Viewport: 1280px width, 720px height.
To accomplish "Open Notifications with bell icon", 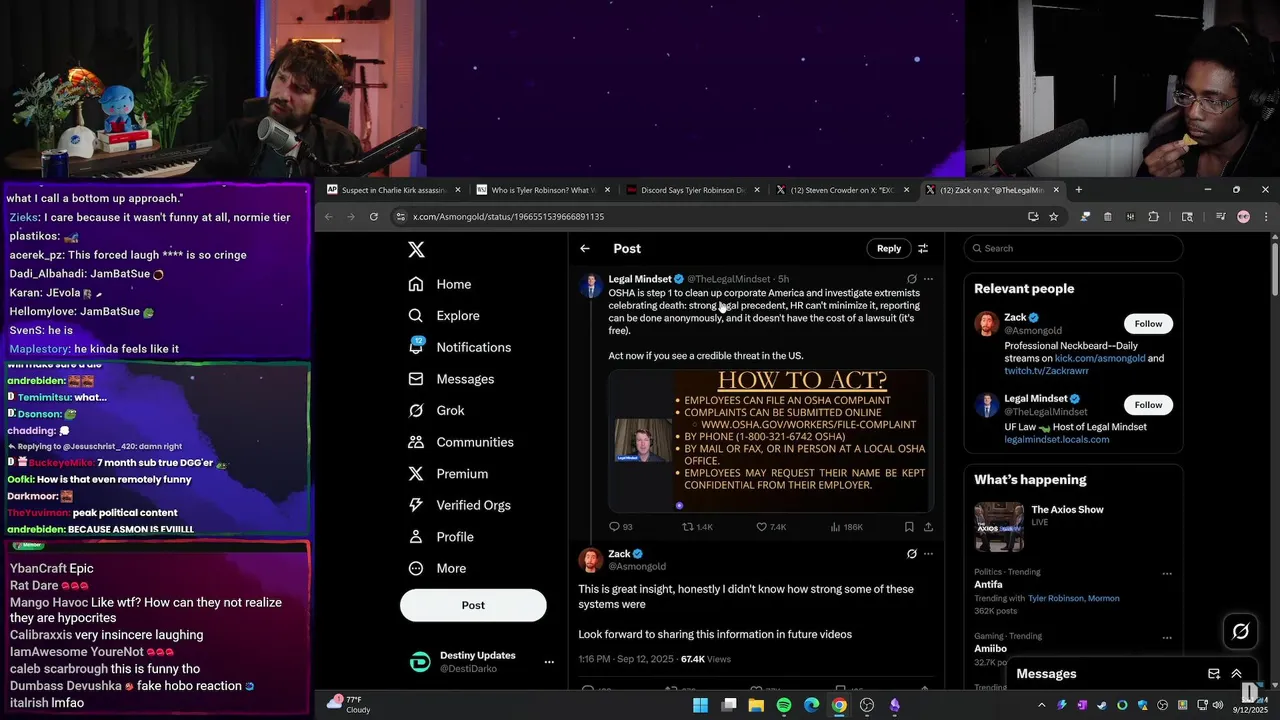I will pos(460,347).
